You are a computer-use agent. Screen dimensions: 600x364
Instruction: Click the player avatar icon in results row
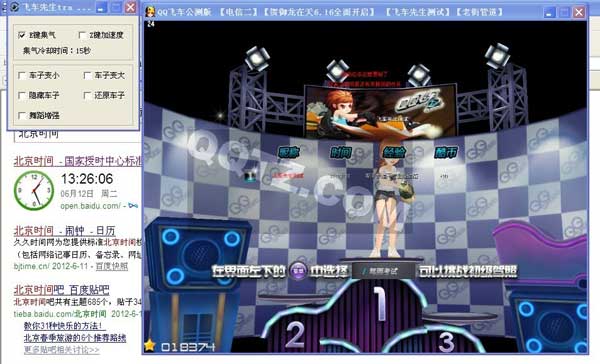pos(249,176)
